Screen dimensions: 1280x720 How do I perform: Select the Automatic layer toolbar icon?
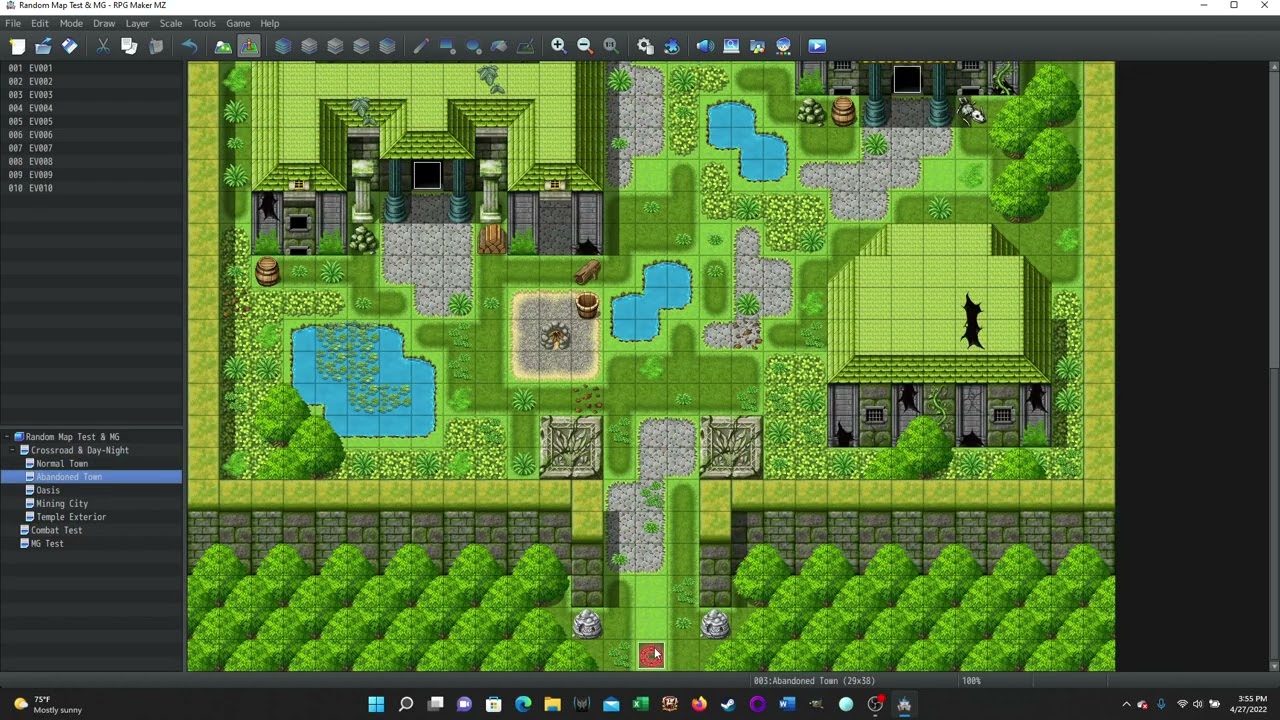283,46
